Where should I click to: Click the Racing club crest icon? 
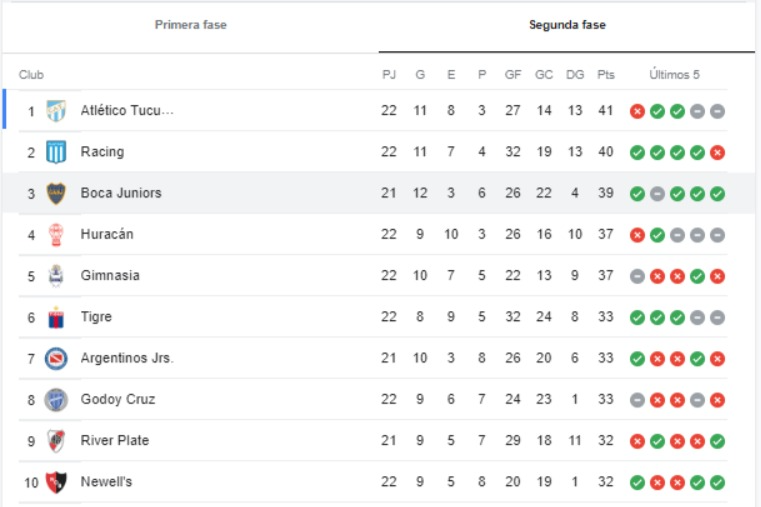pyautogui.click(x=56, y=152)
